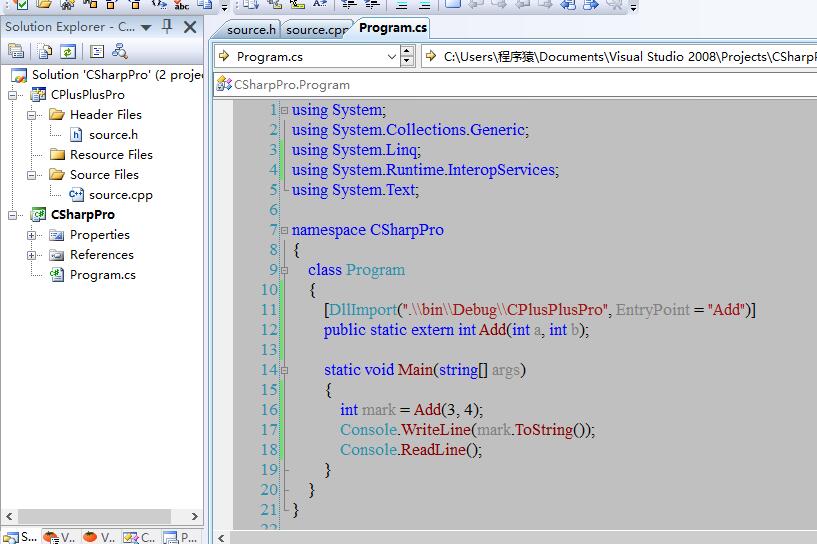Open the CSharpPro.Program type dropdown
817x544 pixels.
(516, 84)
